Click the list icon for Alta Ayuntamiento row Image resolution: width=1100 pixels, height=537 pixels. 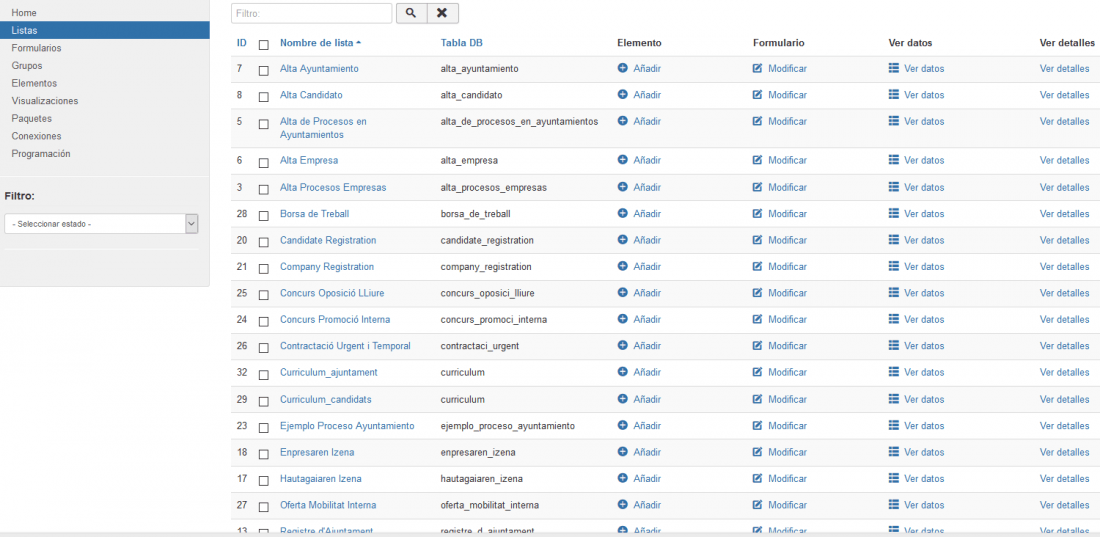894,68
